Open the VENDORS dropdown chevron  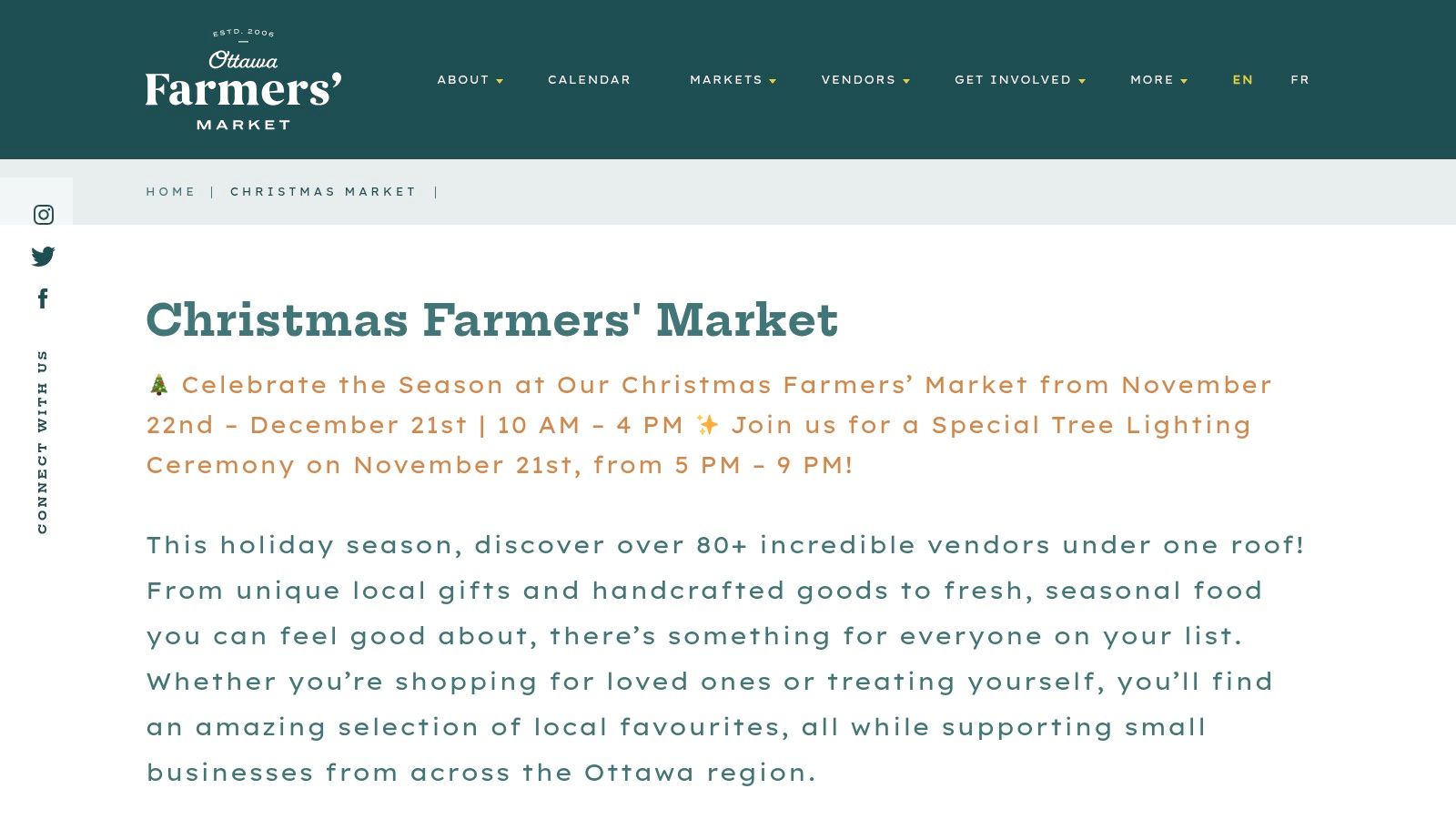[906, 82]
